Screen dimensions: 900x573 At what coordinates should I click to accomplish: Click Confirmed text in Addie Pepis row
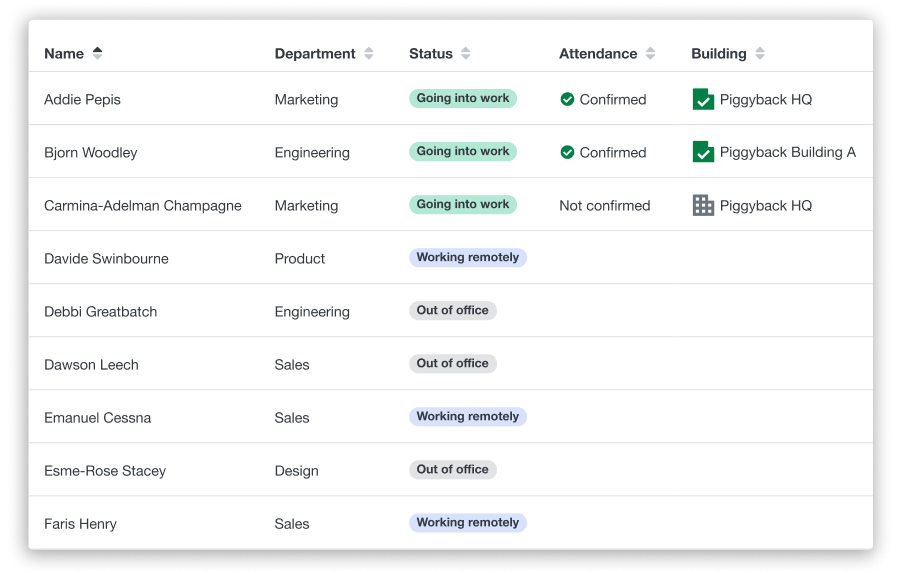pos(613,99)
